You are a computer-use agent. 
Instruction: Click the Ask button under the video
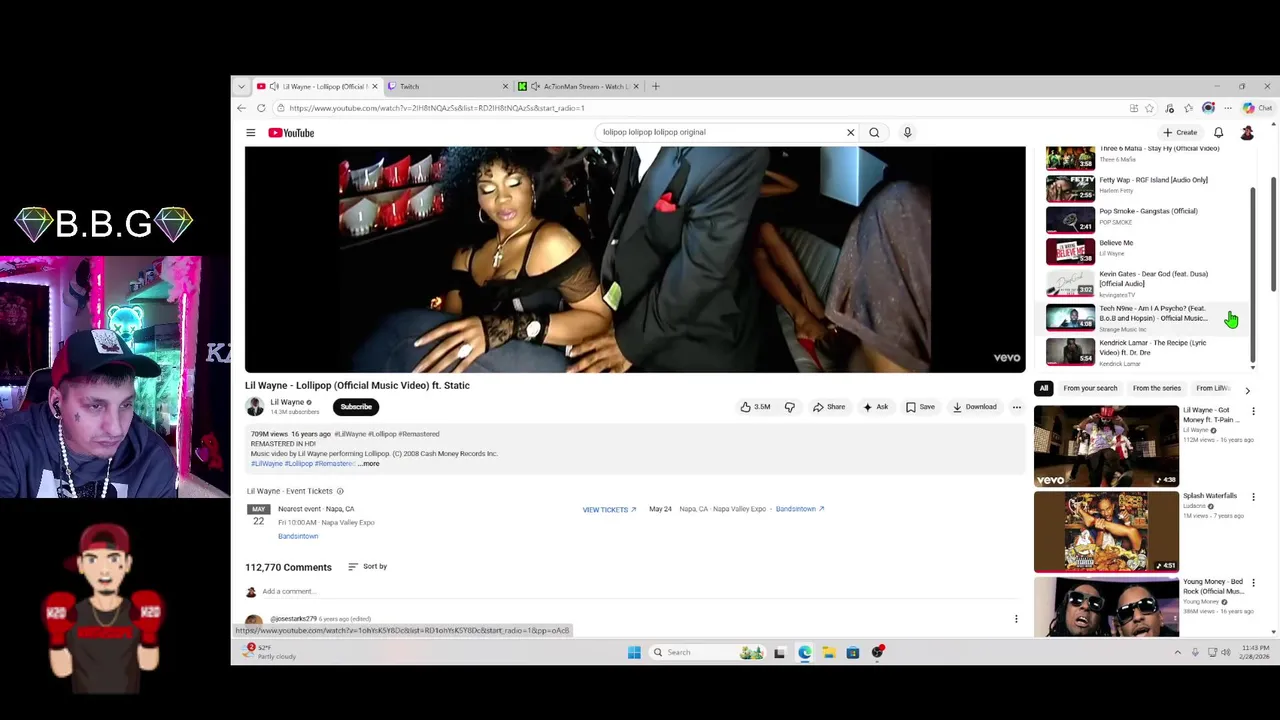[x=875, y=407]
